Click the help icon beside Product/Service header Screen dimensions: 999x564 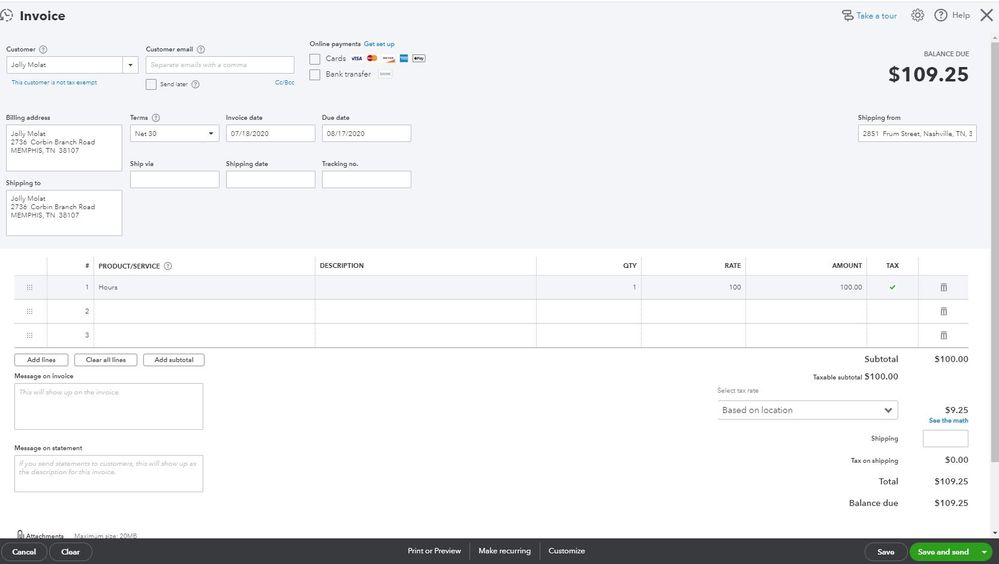(x=168, y=266)
